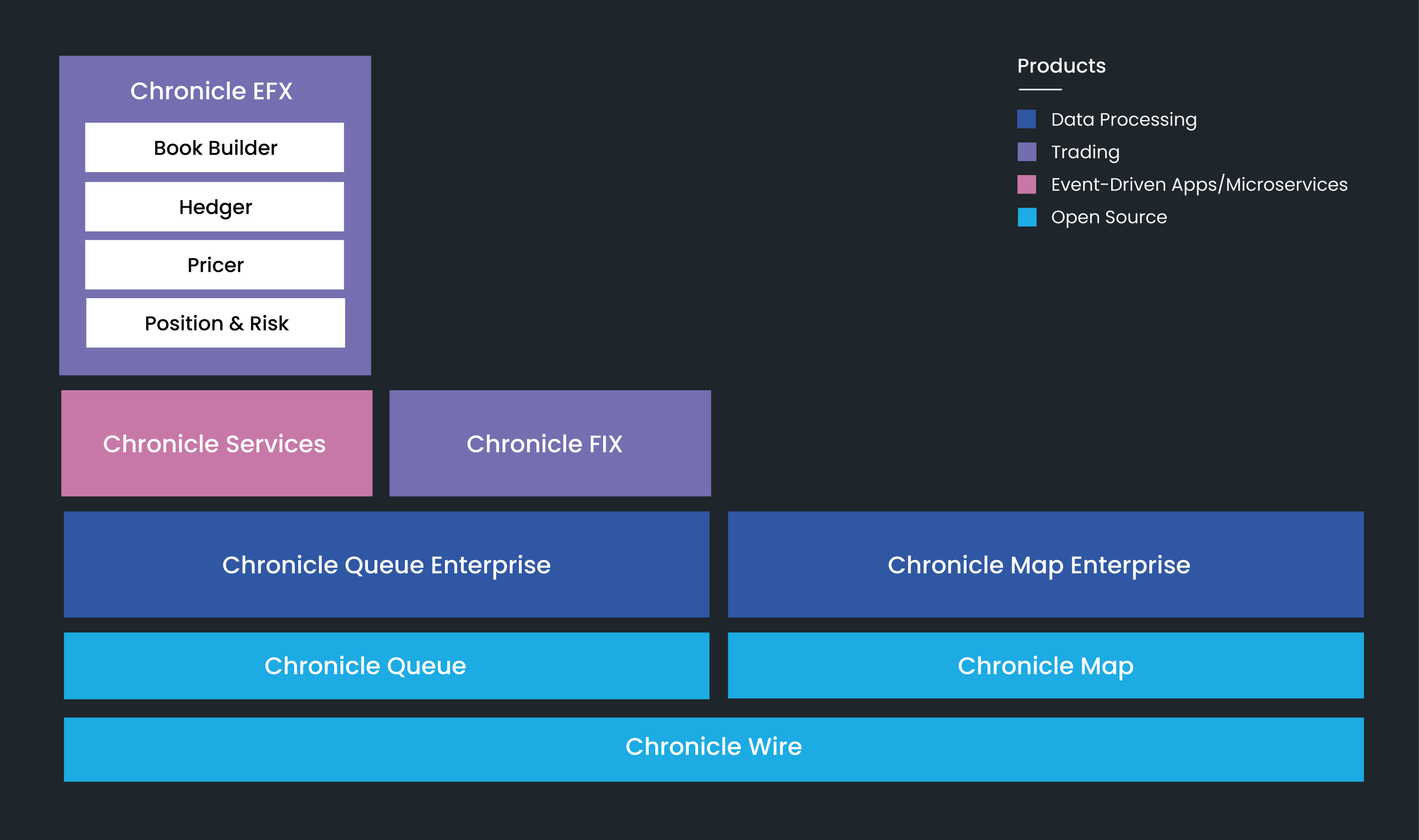Select the Hedger box
This screenshot has width=1419, height=840.
click(x=215, y=207)
